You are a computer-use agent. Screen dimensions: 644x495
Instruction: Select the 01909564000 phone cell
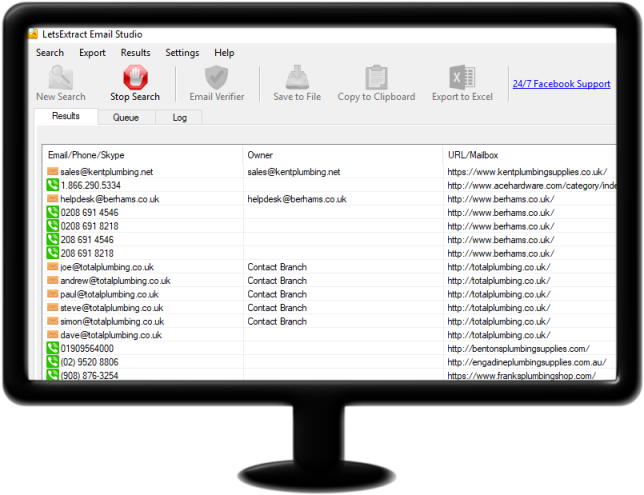pyautogui.click(x=87, y=348)
